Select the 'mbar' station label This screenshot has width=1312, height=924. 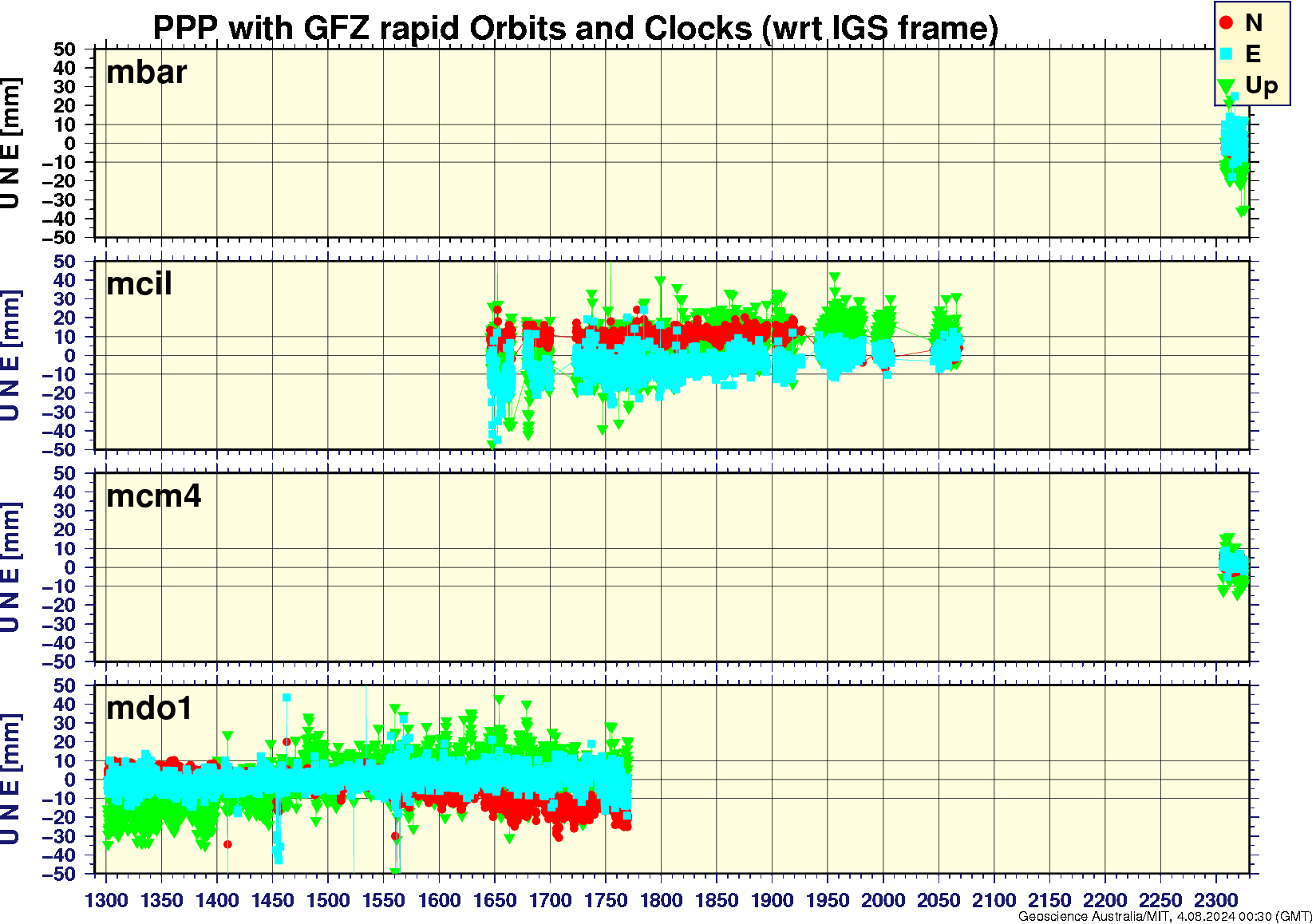[x=147, y=73]
